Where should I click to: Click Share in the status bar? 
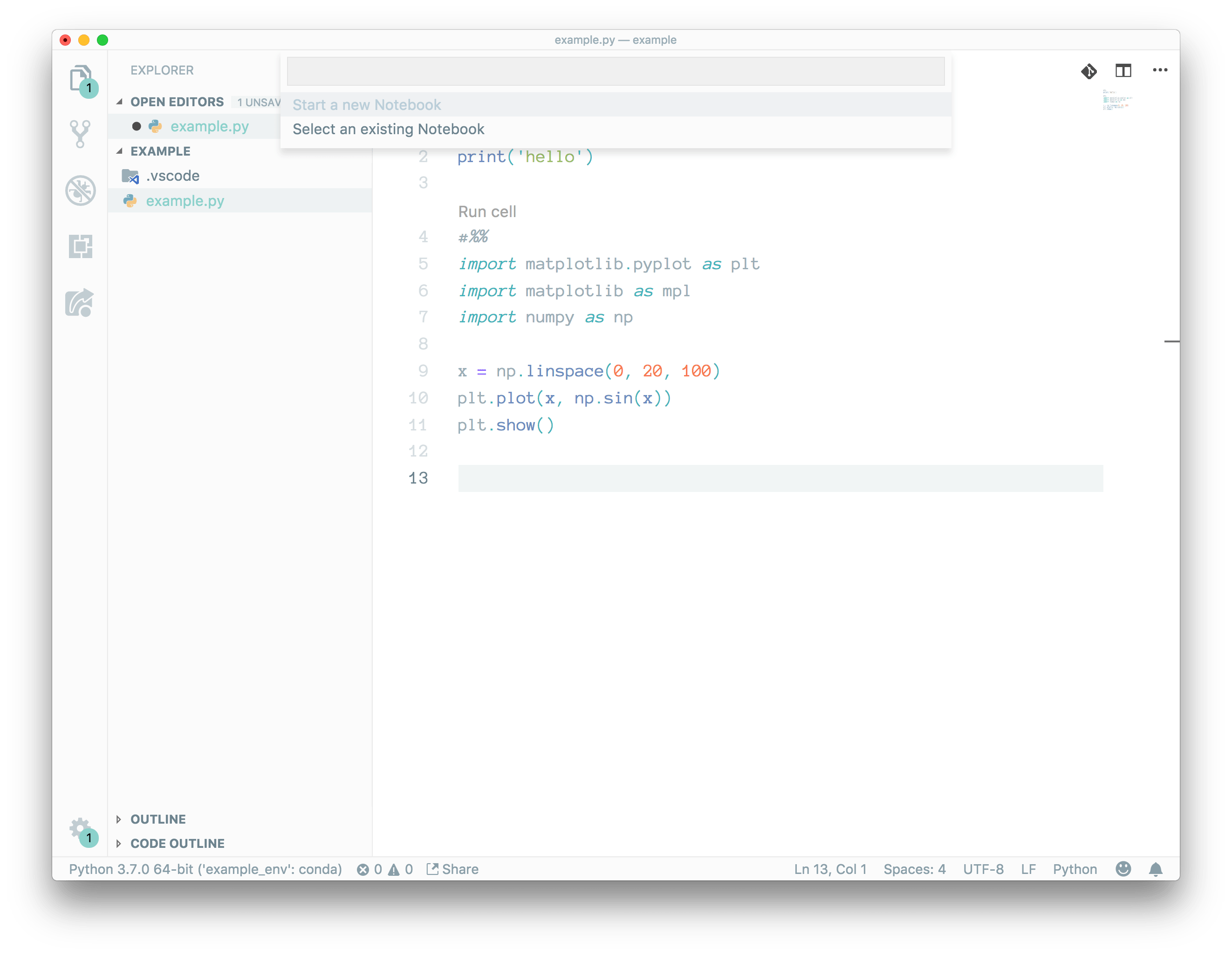click(x=453, y=869)
